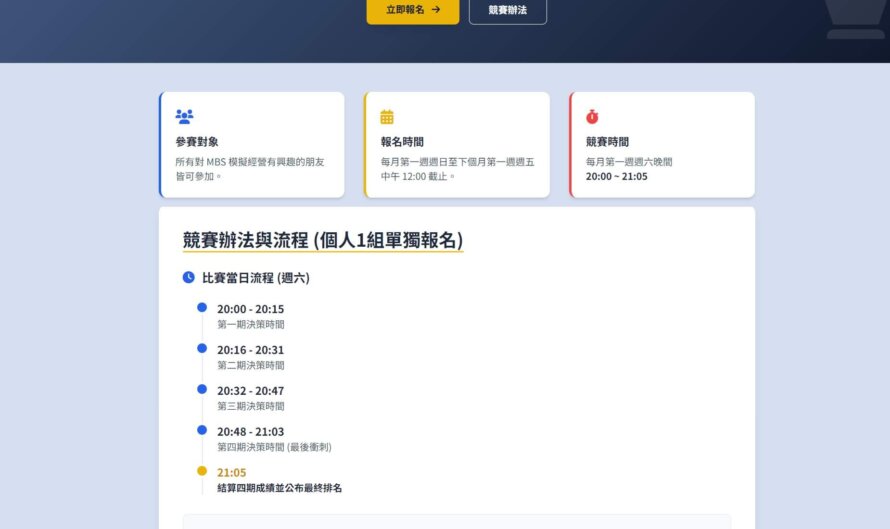
Task: Click the yellow 21:05 timeline dot
Action: (202, 471)
